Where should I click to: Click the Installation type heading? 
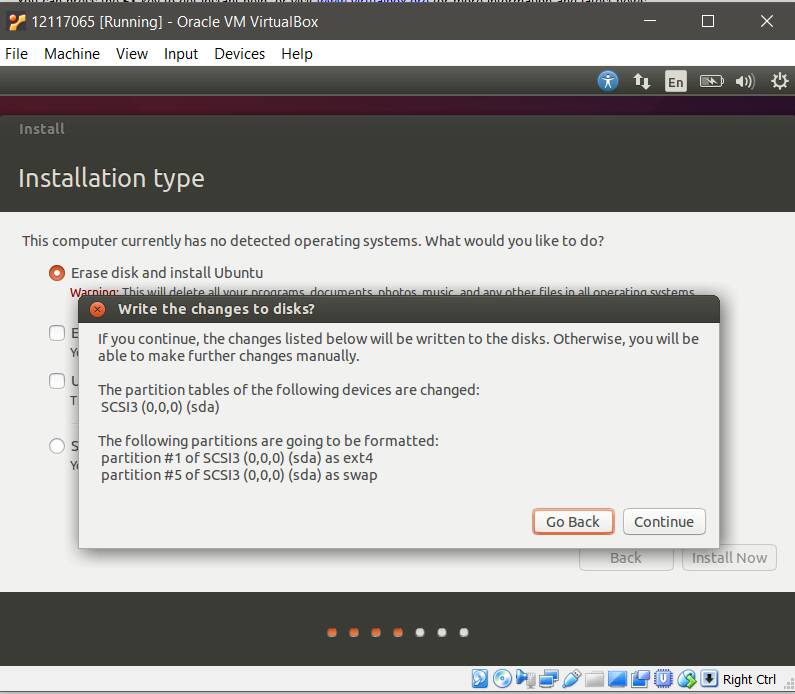pyautogui.click(x=112, y=178)
